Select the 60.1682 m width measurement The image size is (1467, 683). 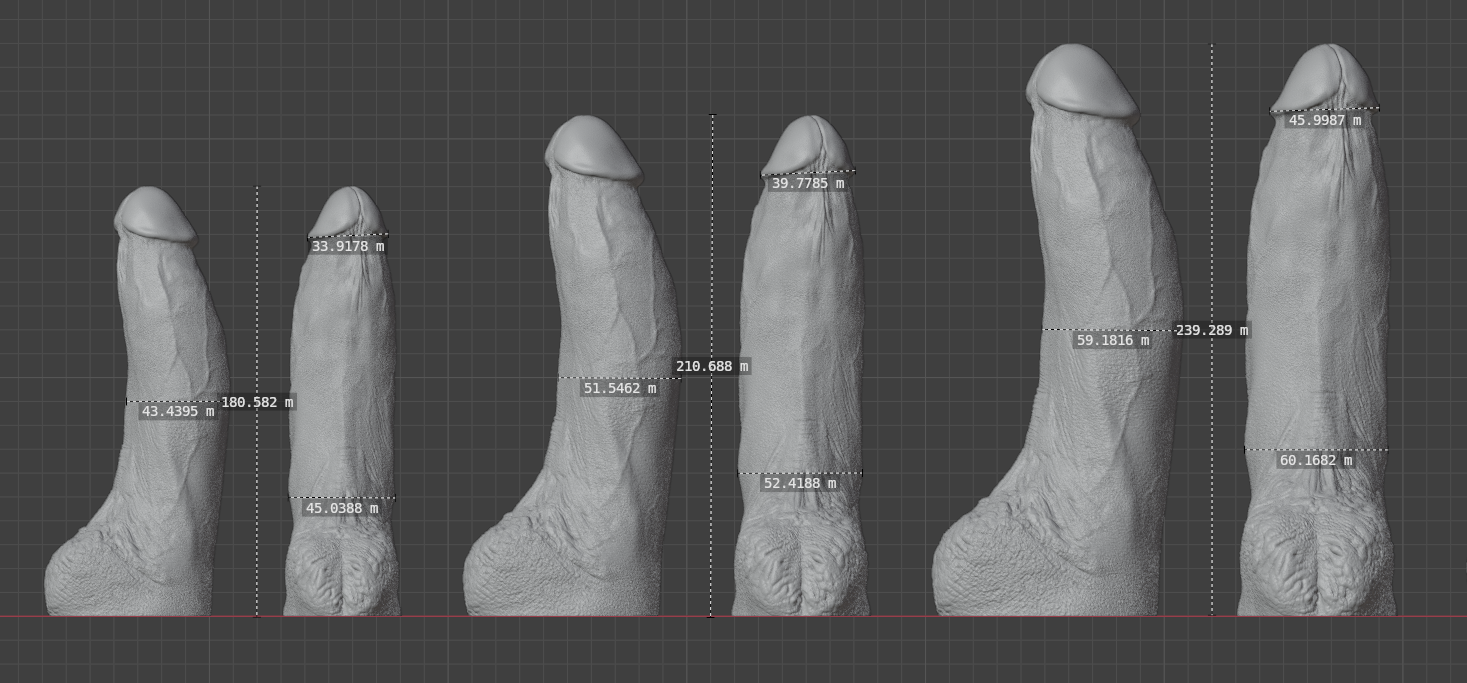click(1316, 461)
